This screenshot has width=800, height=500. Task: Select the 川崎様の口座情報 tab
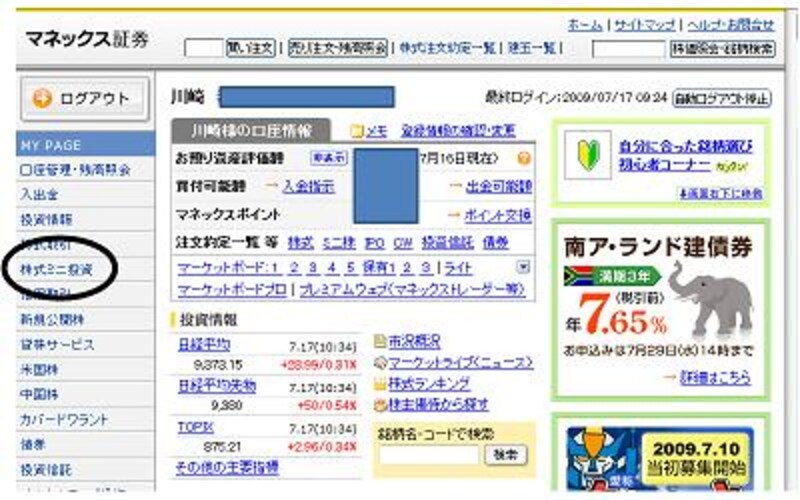[x=251, y=131]
